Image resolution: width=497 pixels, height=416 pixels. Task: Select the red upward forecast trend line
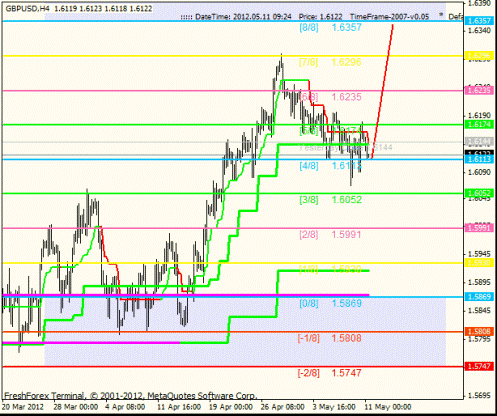pyautogui.click(x=383, y=92)
